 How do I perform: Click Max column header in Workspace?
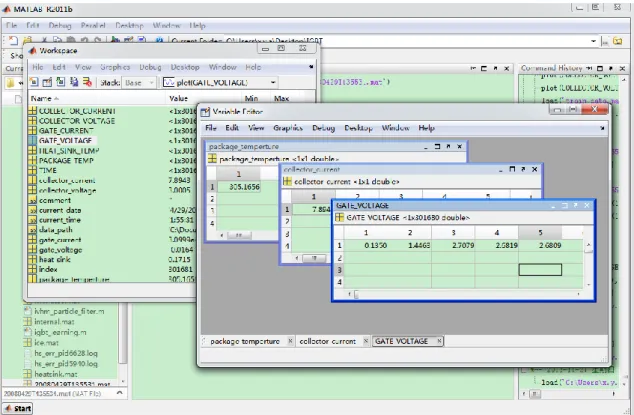pyautogui.click(x=281, y=98)
